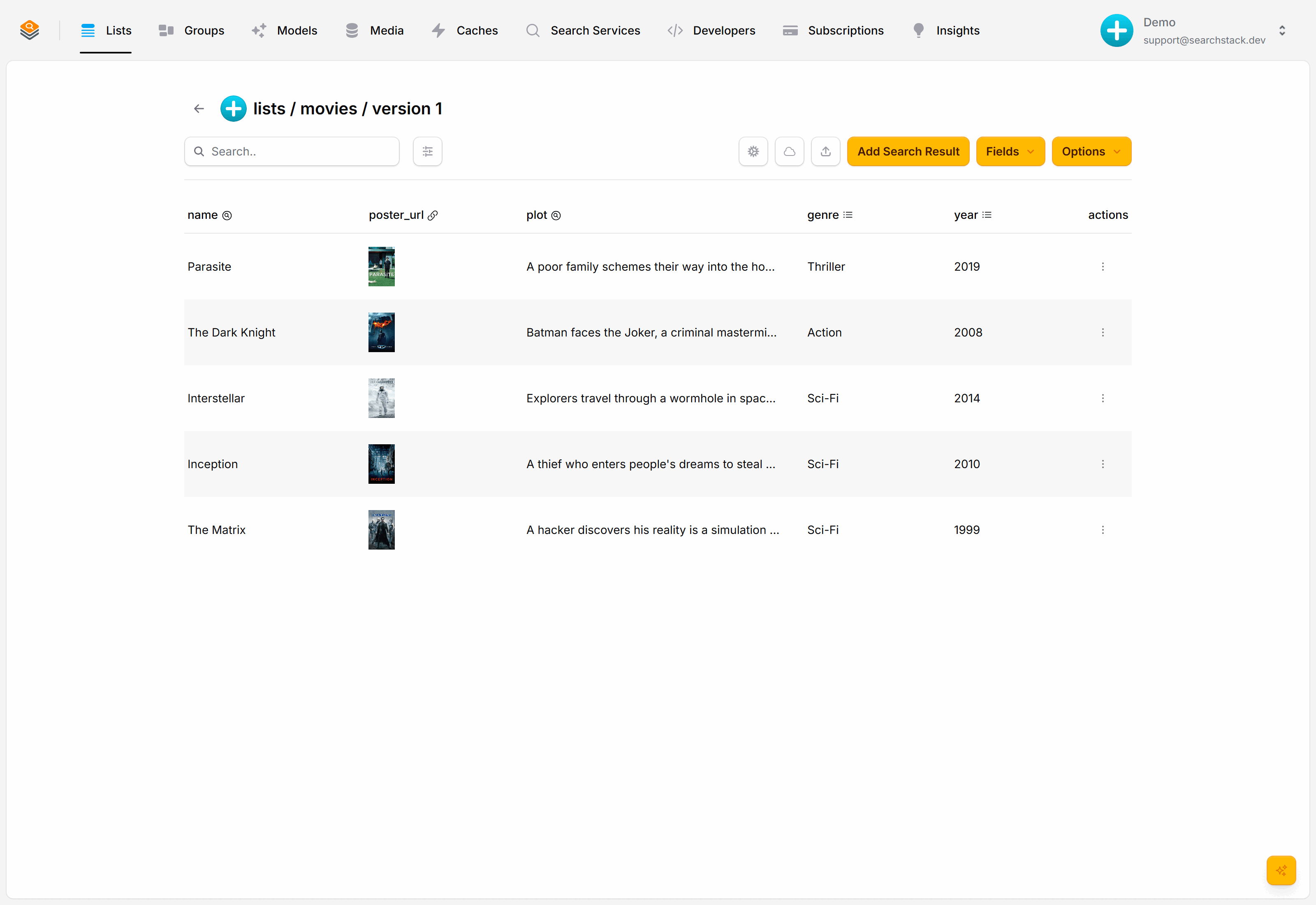
Task: Select the Thriller genre cell
Action: click(x=826, y=267)
